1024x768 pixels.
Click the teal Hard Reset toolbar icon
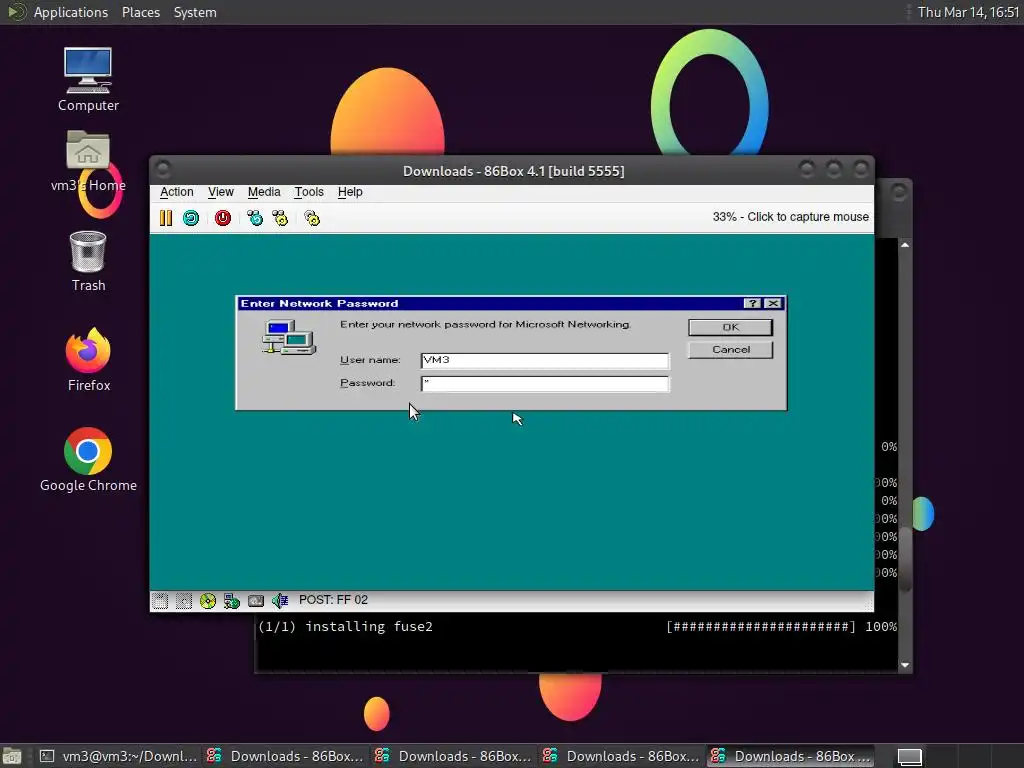(x=191, y=218)
